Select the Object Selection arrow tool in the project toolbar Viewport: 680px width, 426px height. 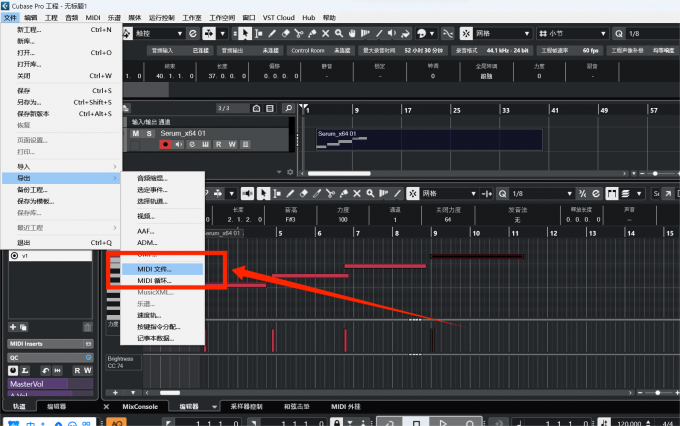tap(245, 33)
